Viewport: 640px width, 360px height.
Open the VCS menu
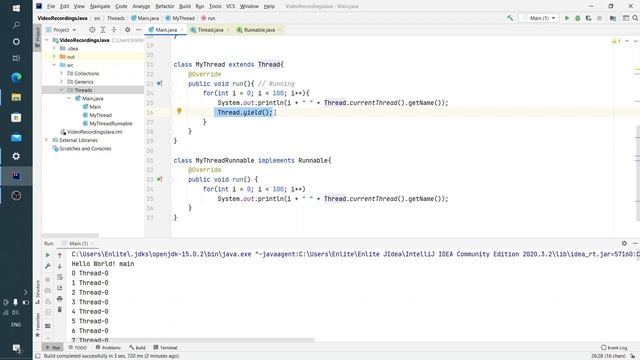pyautogui.click(x=230, y=6)
